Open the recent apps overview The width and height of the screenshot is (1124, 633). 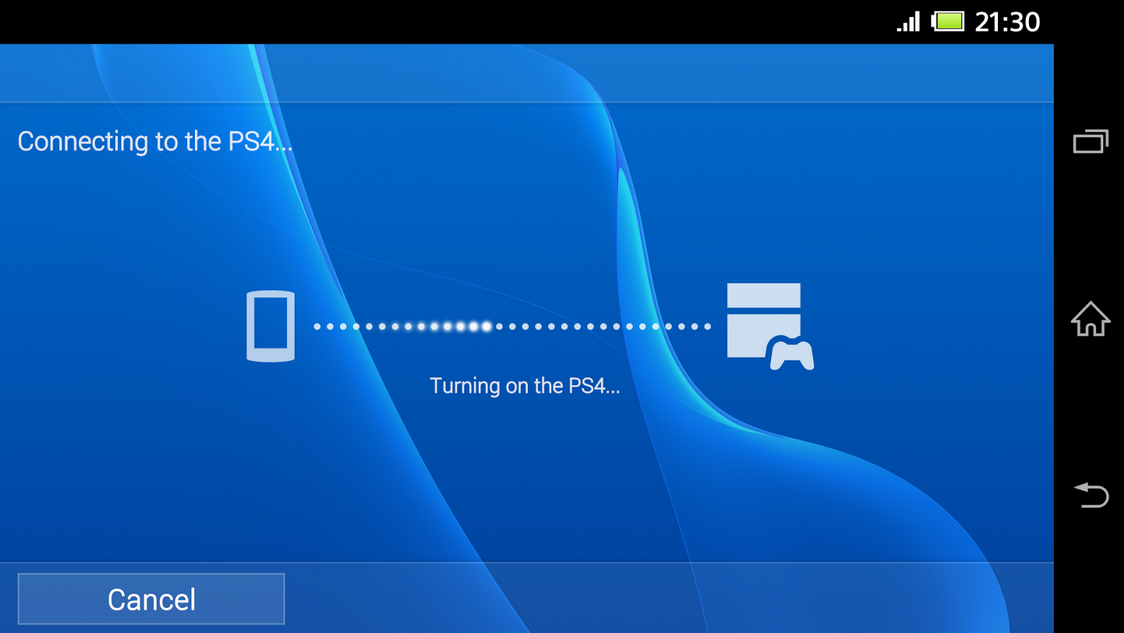(x=1090, y=142)
